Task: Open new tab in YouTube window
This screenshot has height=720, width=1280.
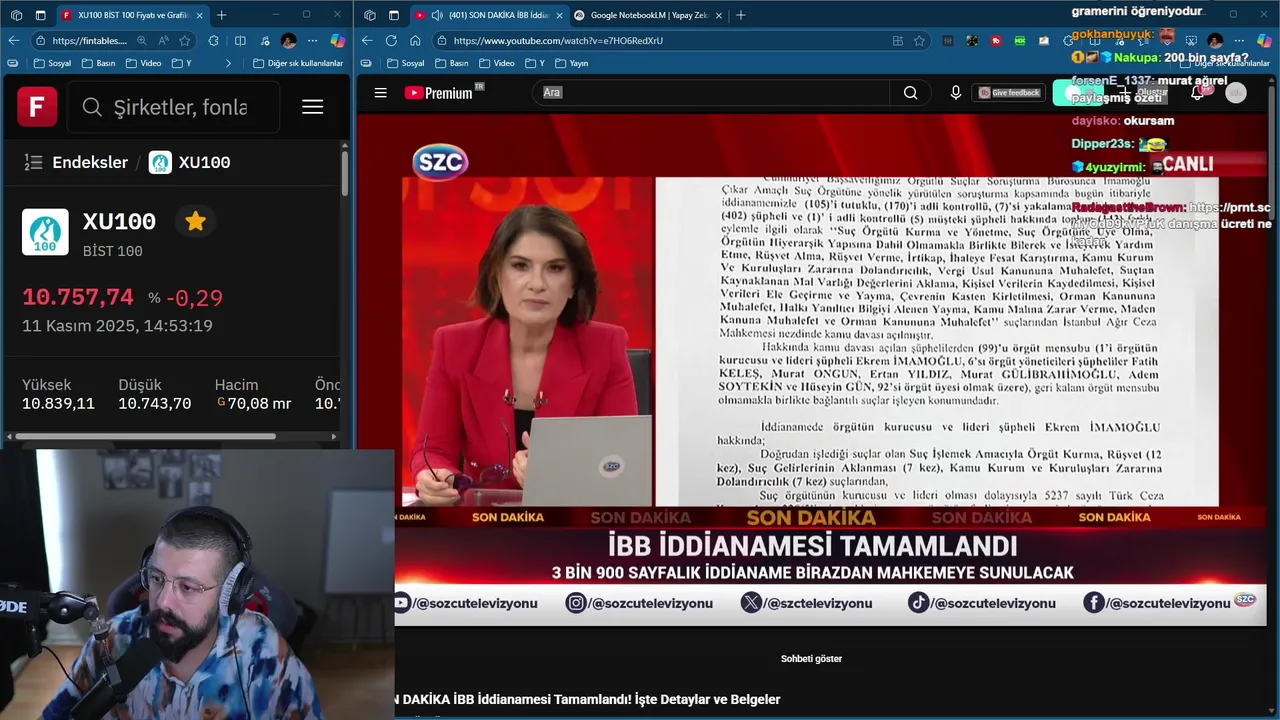Action: [741, 15]
